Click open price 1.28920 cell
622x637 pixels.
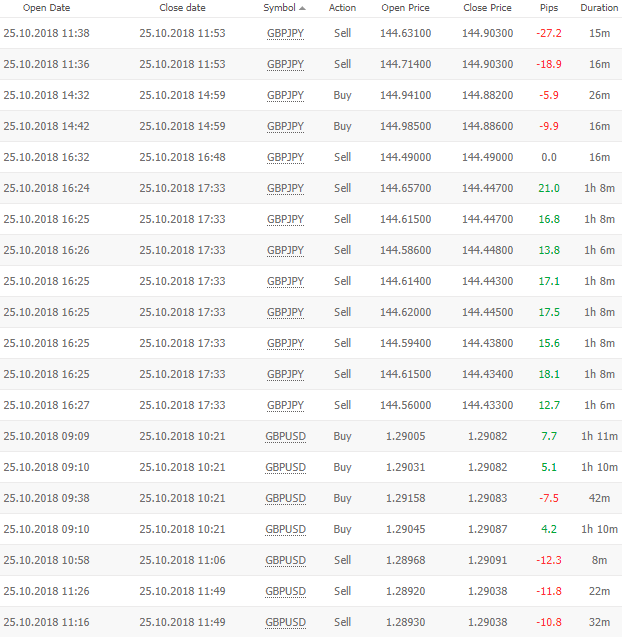coord(405,591)
